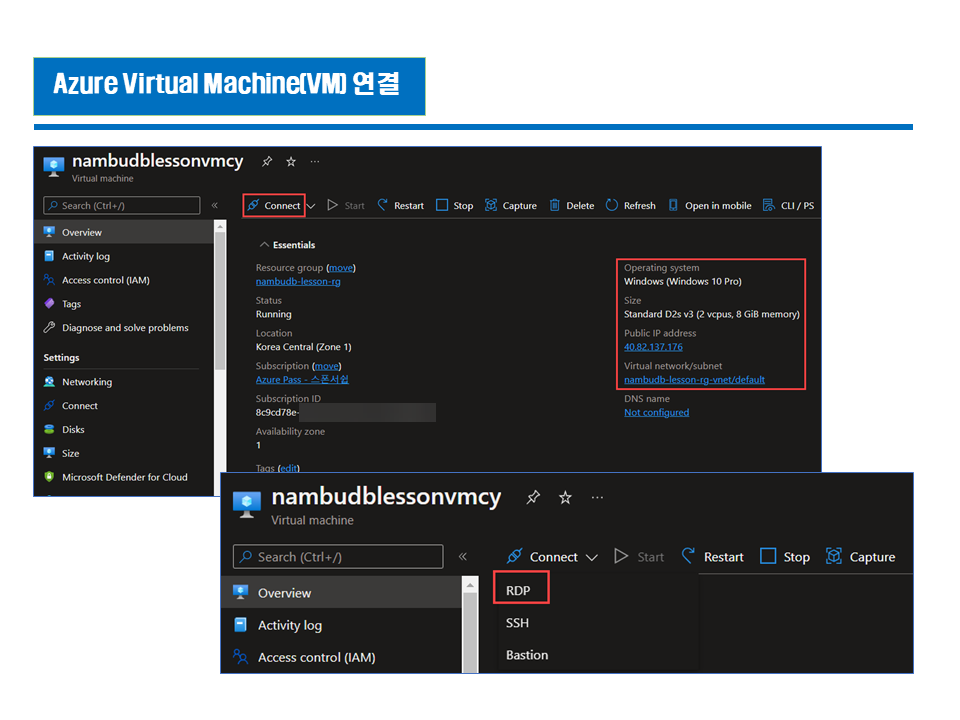Viewport: 960px width, 720px height.
Task: Open the Azure Pass subscription link
Action: tap(302, 380)
